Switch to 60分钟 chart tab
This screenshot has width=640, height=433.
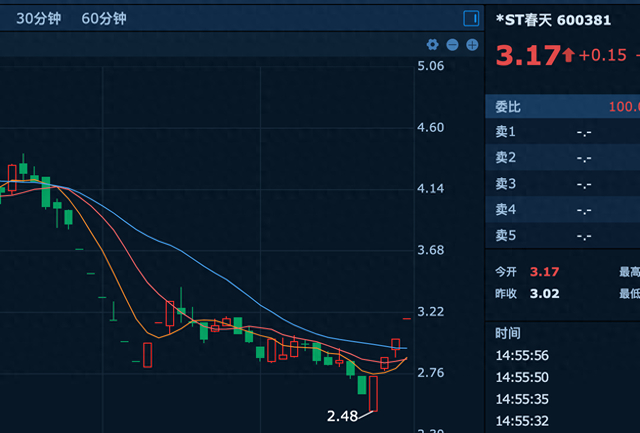pos(104,18)
